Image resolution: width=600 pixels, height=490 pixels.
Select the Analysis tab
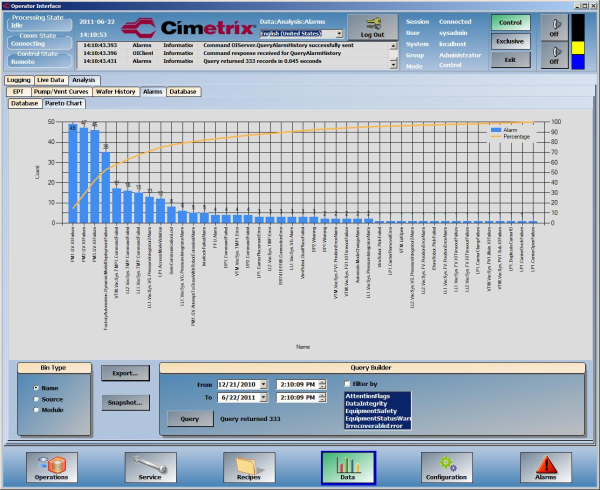click(x=84, y=80)
